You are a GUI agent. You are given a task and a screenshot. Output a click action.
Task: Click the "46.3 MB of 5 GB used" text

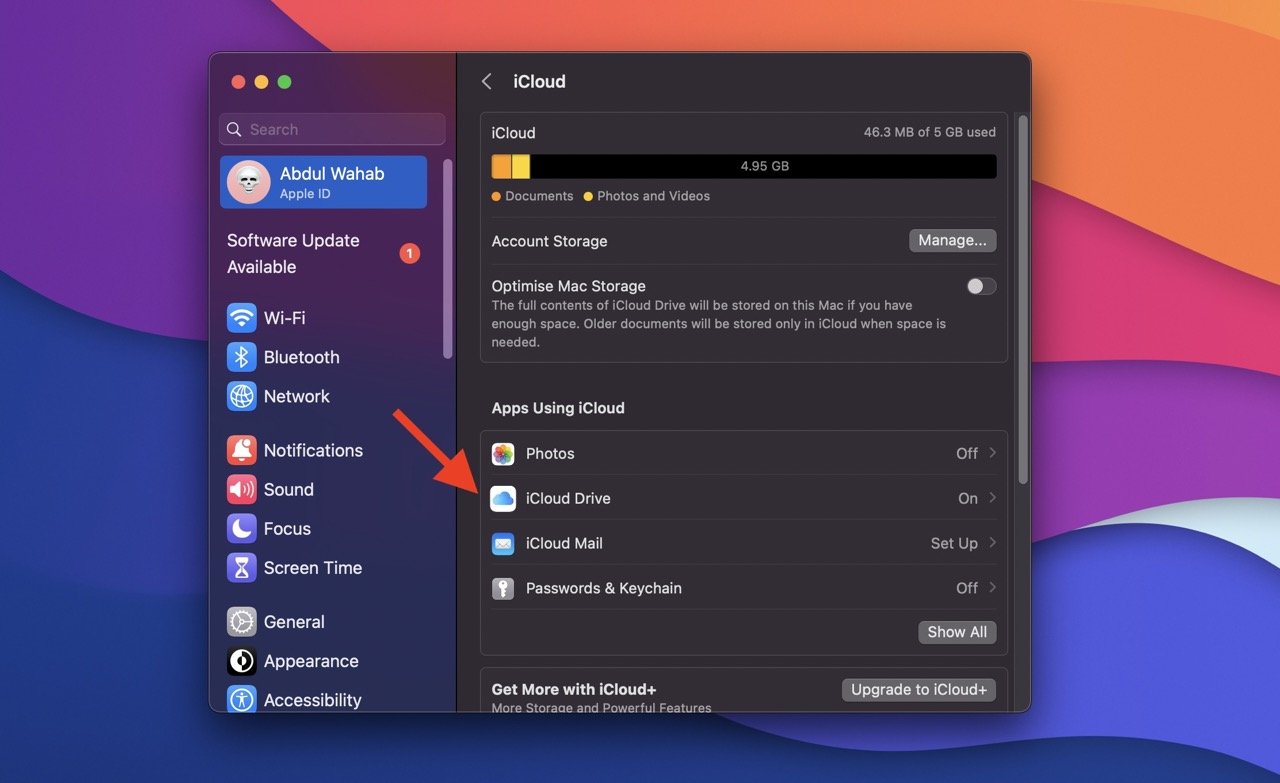[x=930, y=132]
